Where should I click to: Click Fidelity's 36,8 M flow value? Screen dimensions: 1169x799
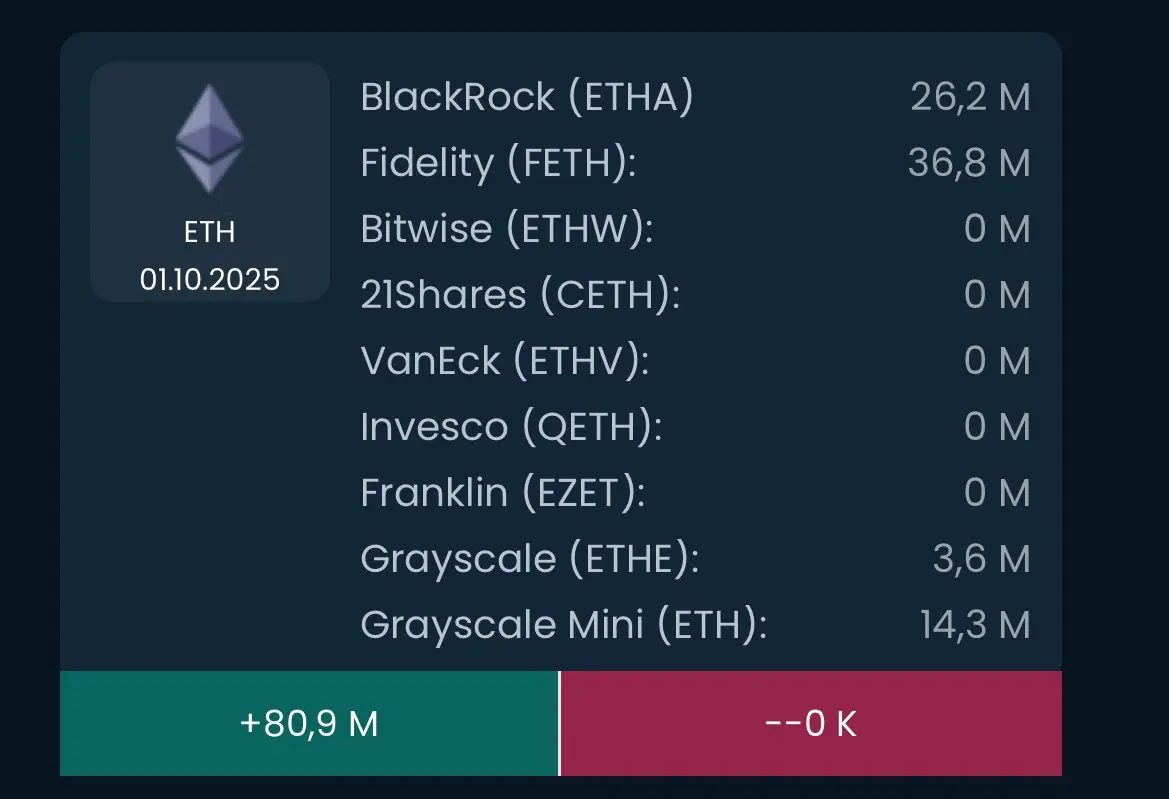tap(969, 162)
